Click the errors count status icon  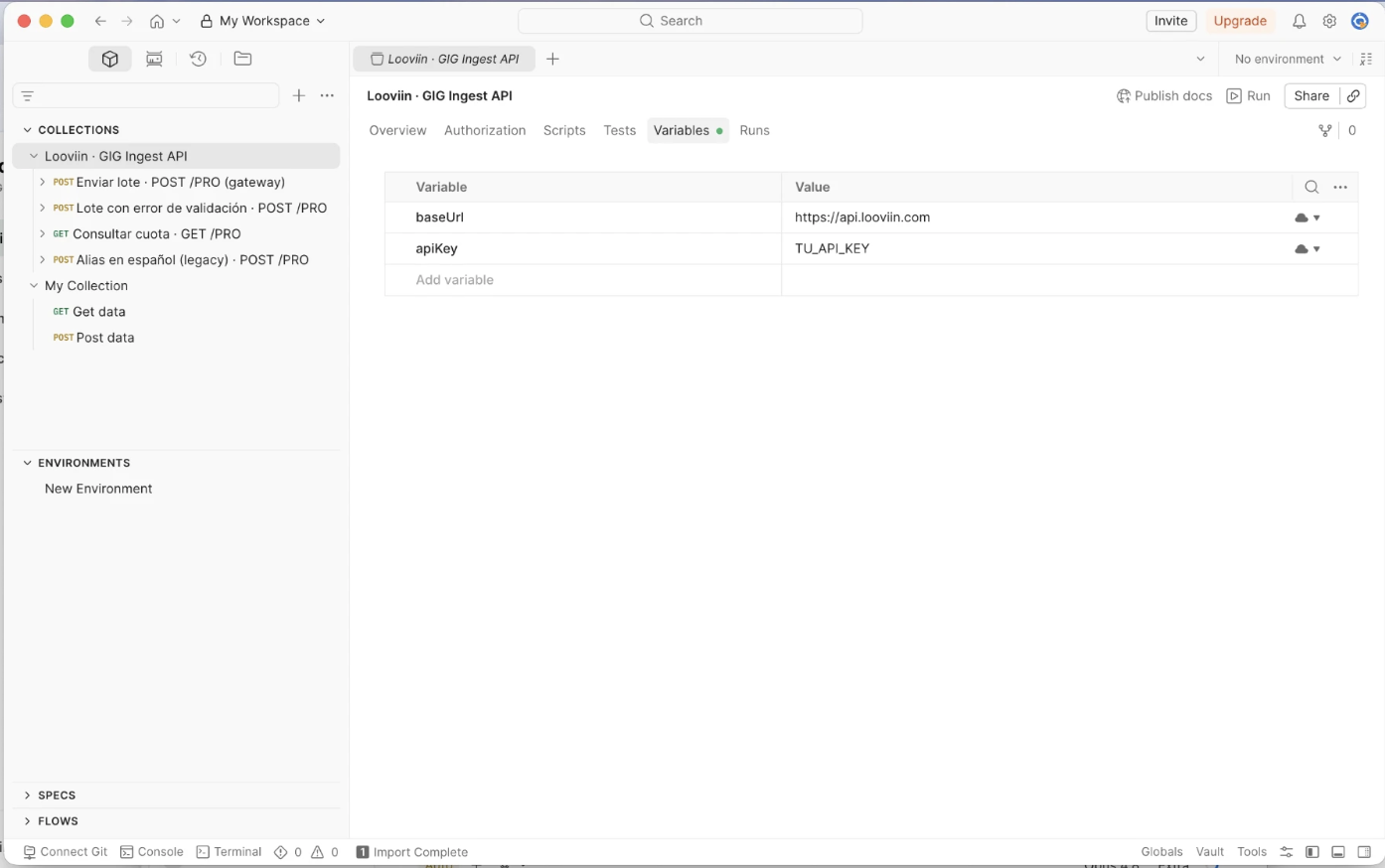coord(287,852)
